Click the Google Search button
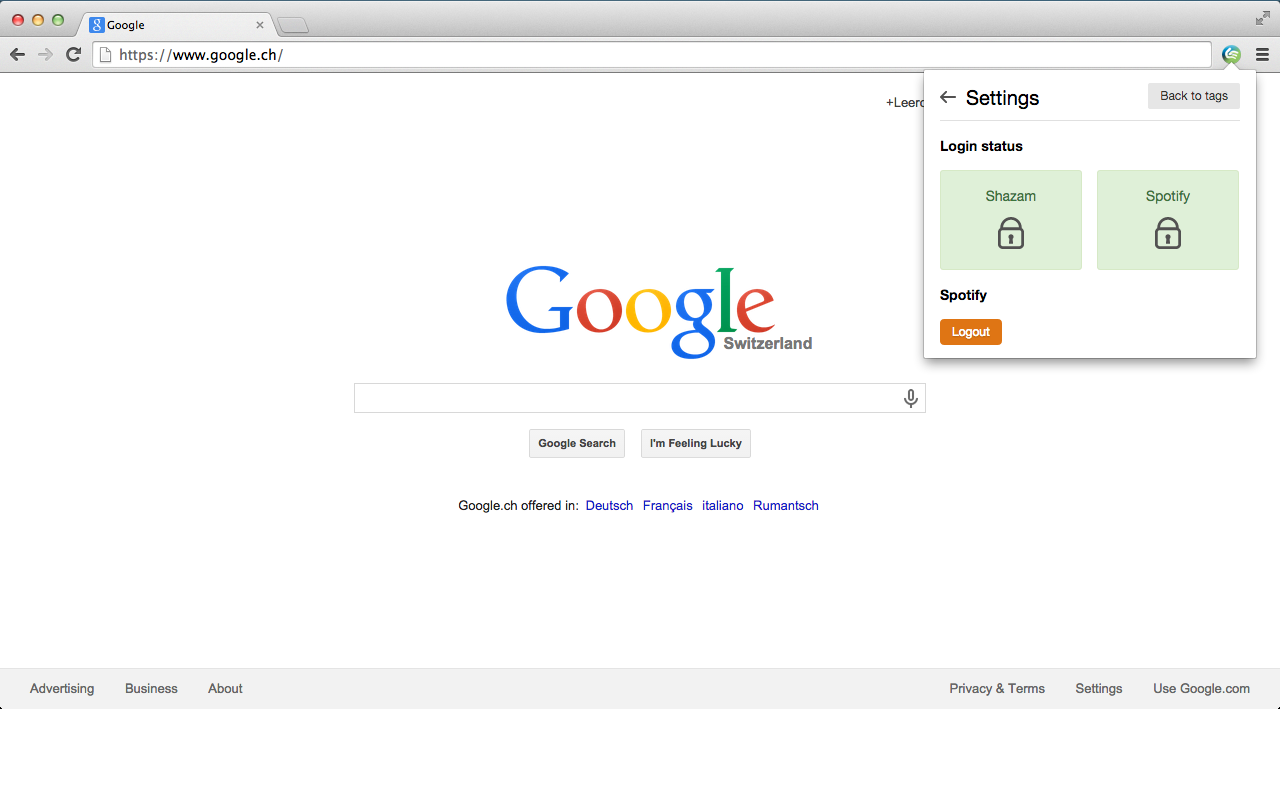 [577, 443]
